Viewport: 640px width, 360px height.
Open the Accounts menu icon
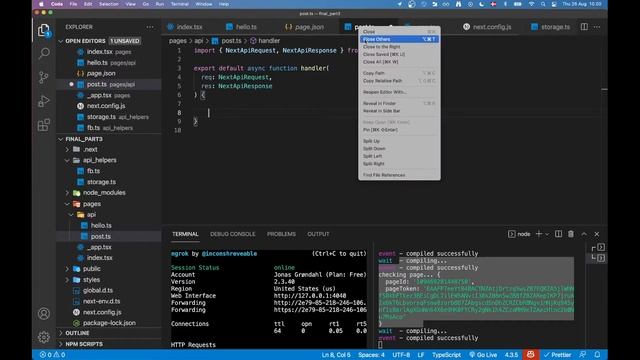pos(44,313)
